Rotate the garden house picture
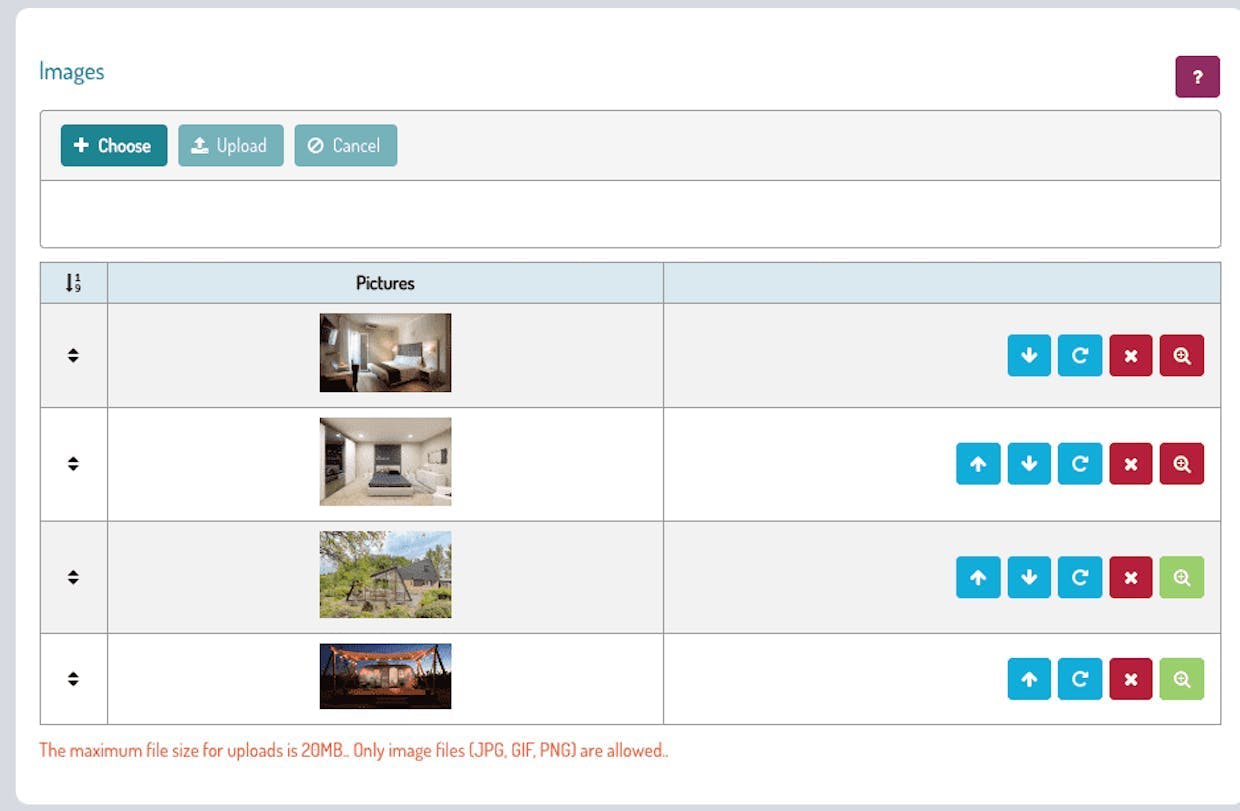The width and height of the screenshot is (1240, 811). click(1080, 577)
